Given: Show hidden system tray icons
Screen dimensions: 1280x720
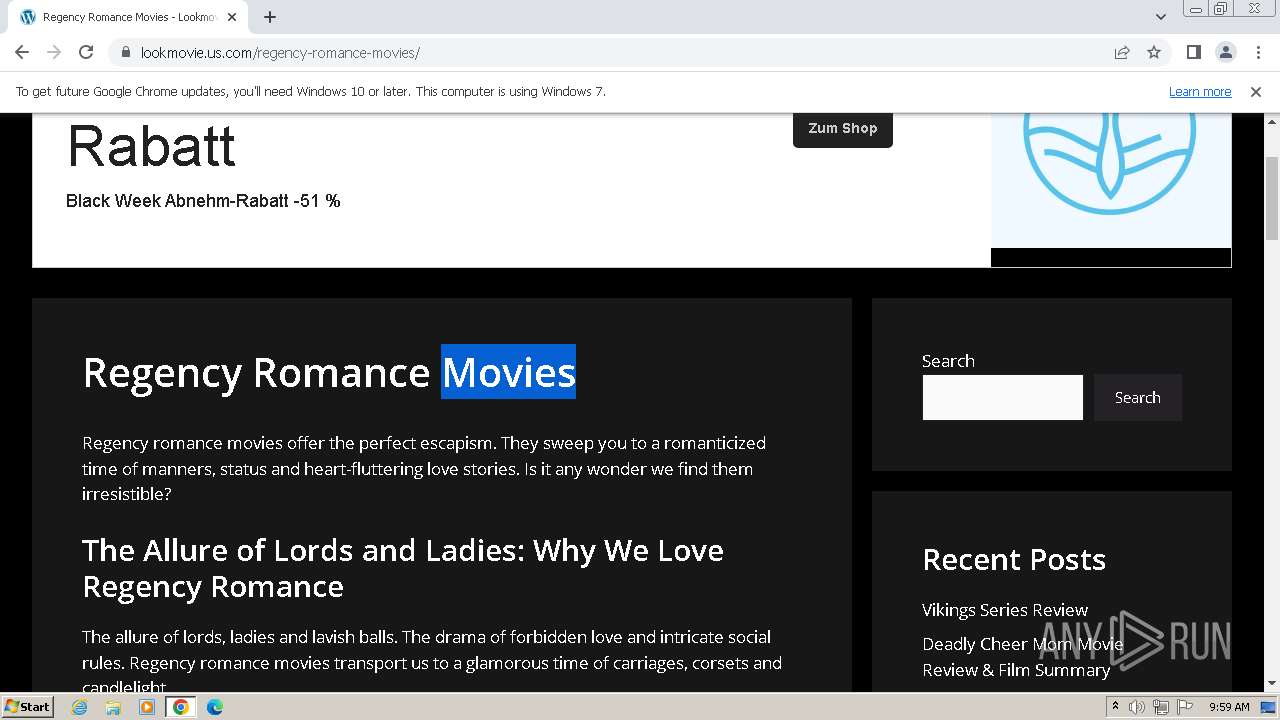Looking at the screenshot, I should point(1115,707).
